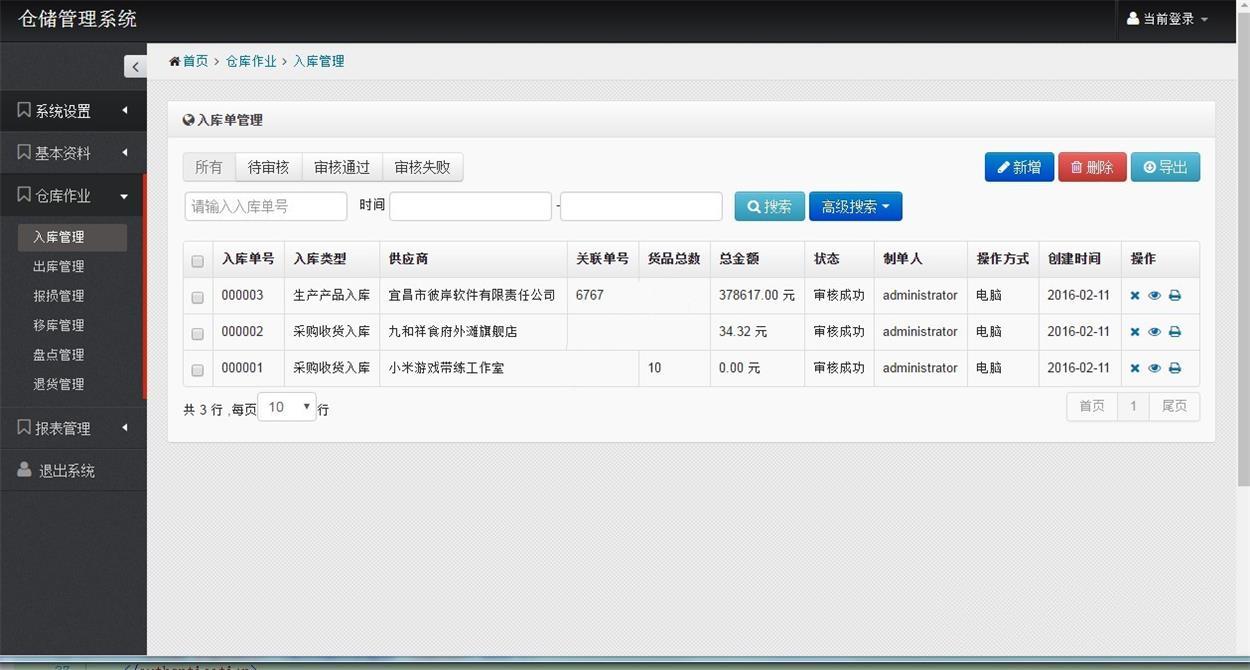This screenshot has height=670, width=1250.
Task: Check the box for order 000003
Action: click(x=197, y=297)
